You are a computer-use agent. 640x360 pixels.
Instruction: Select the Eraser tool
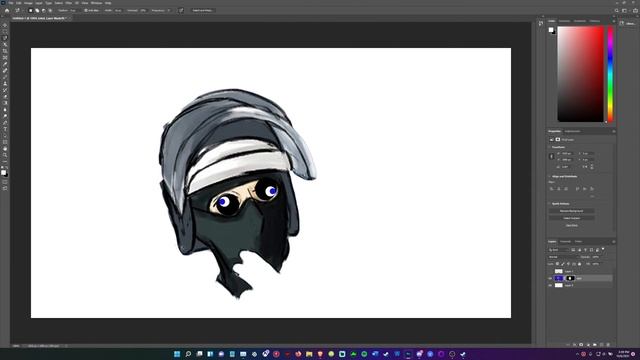pyautogui.click(x=5, y=97)
